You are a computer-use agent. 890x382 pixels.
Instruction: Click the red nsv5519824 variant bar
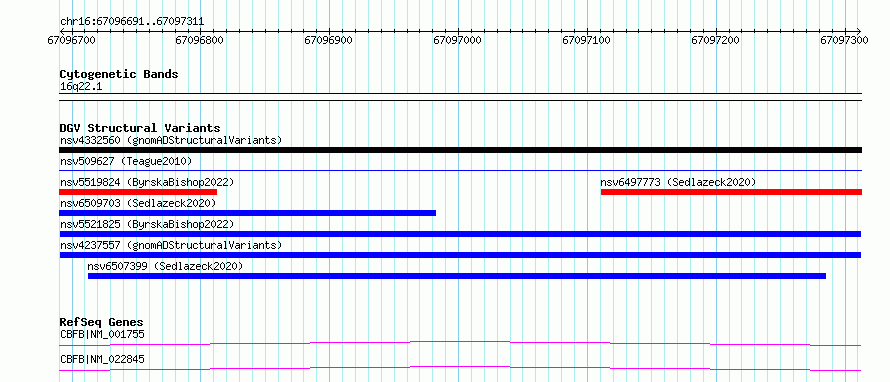coord(138,192)
